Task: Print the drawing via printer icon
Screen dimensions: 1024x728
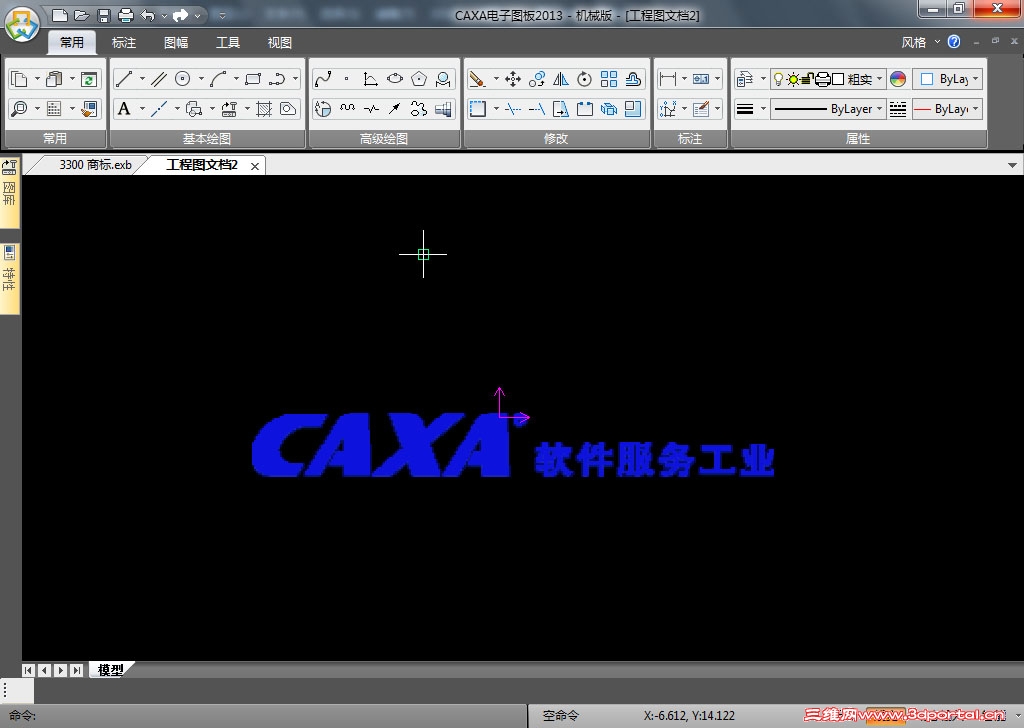Action: [125, 15]
